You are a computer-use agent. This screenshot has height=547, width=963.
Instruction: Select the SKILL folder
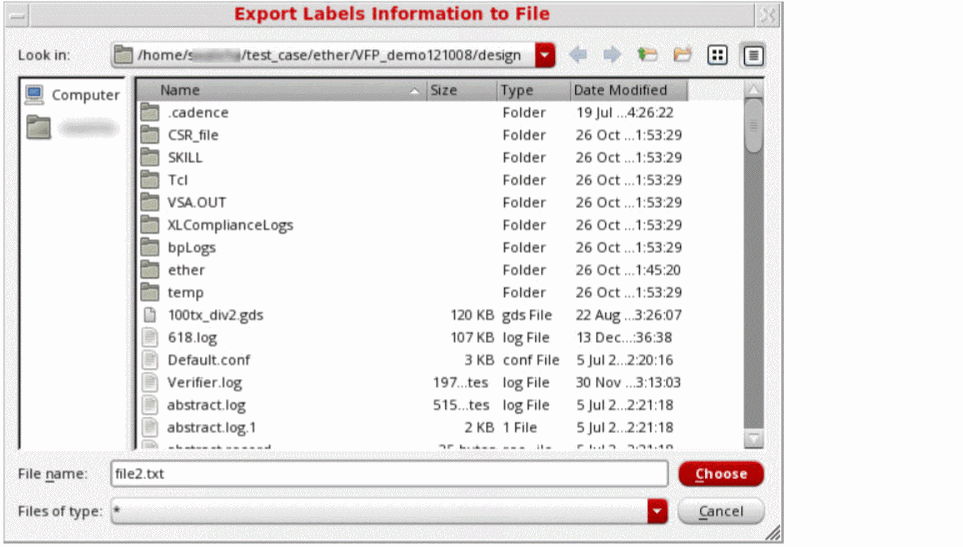pos(185,158)
